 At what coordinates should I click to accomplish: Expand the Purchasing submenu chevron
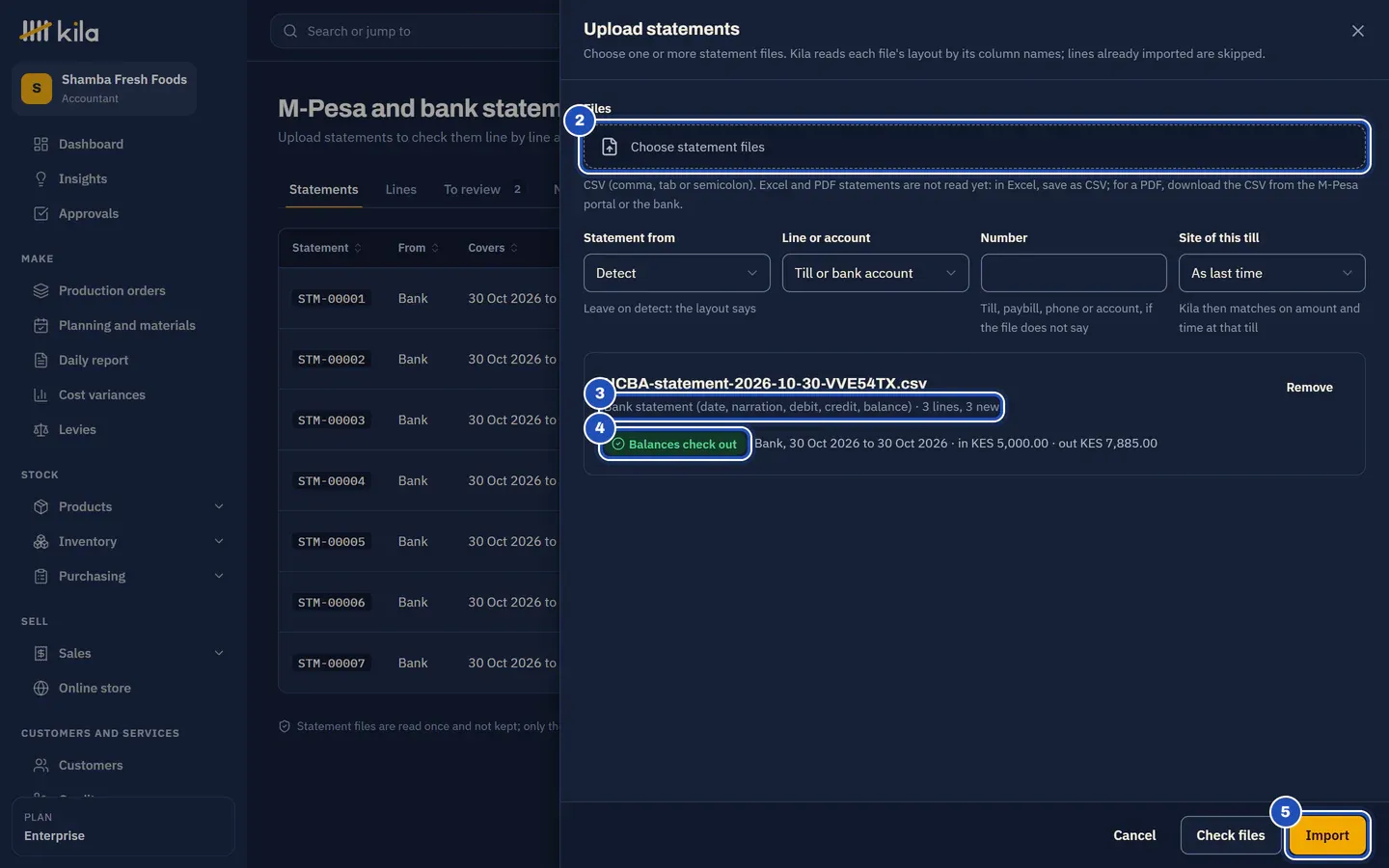[x=219, y=576]
